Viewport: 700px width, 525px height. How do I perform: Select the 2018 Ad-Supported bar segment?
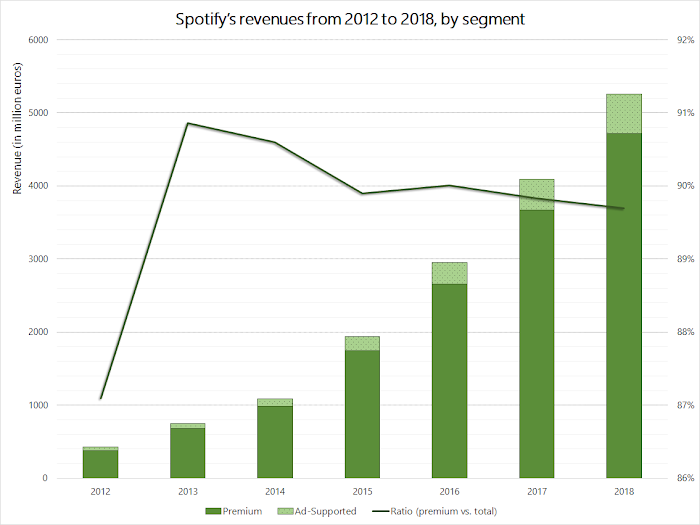(x=624, y=113)
